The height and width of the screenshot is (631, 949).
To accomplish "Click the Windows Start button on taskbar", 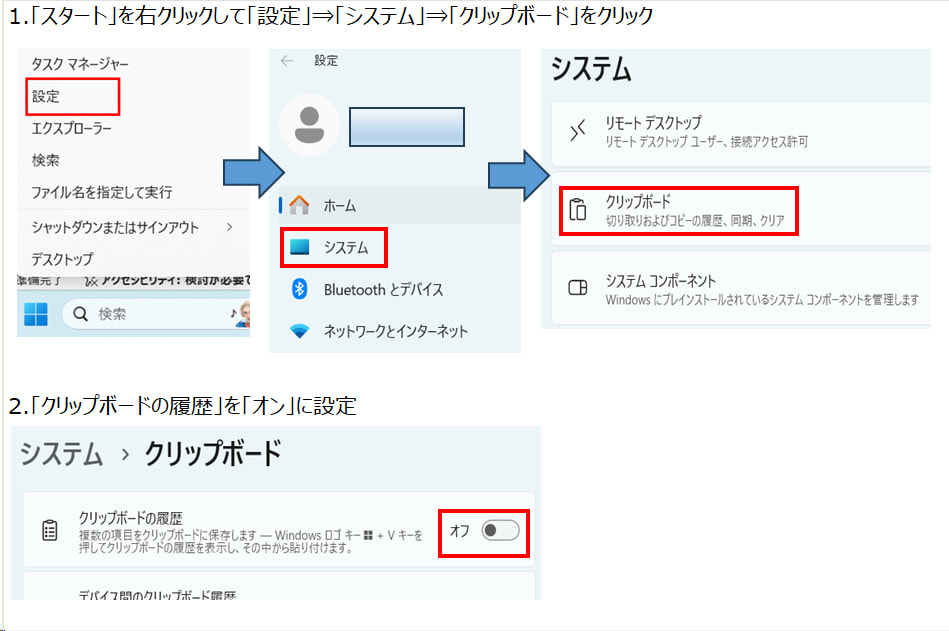I will [x=36, y=314].
